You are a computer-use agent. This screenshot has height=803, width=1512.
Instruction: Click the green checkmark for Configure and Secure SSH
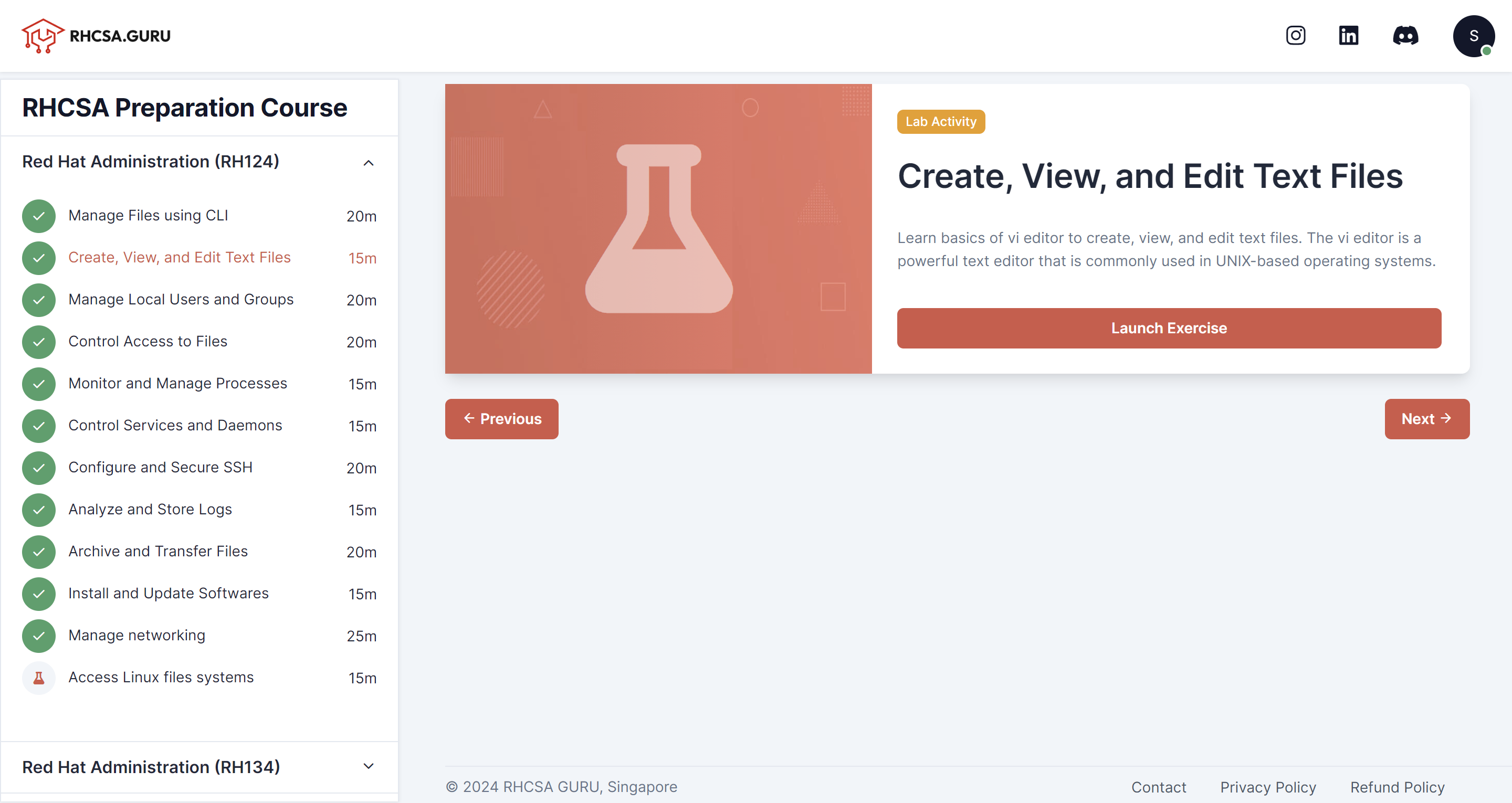[39, 468]
